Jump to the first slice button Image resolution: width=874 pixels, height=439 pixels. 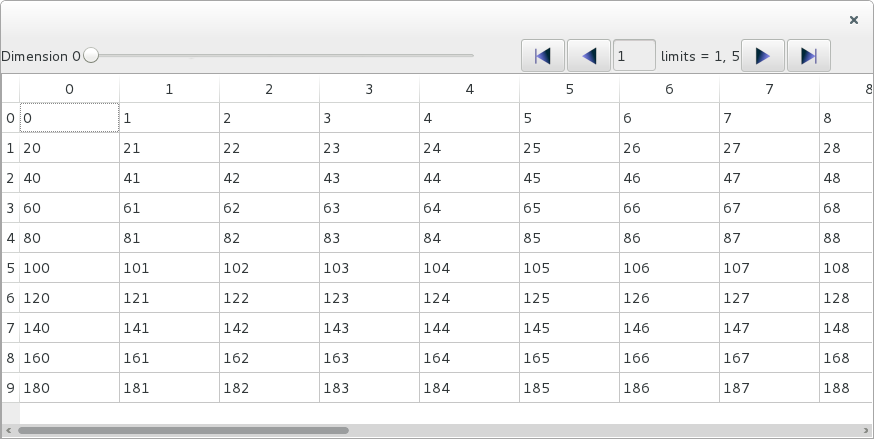[x=543, y=56]
